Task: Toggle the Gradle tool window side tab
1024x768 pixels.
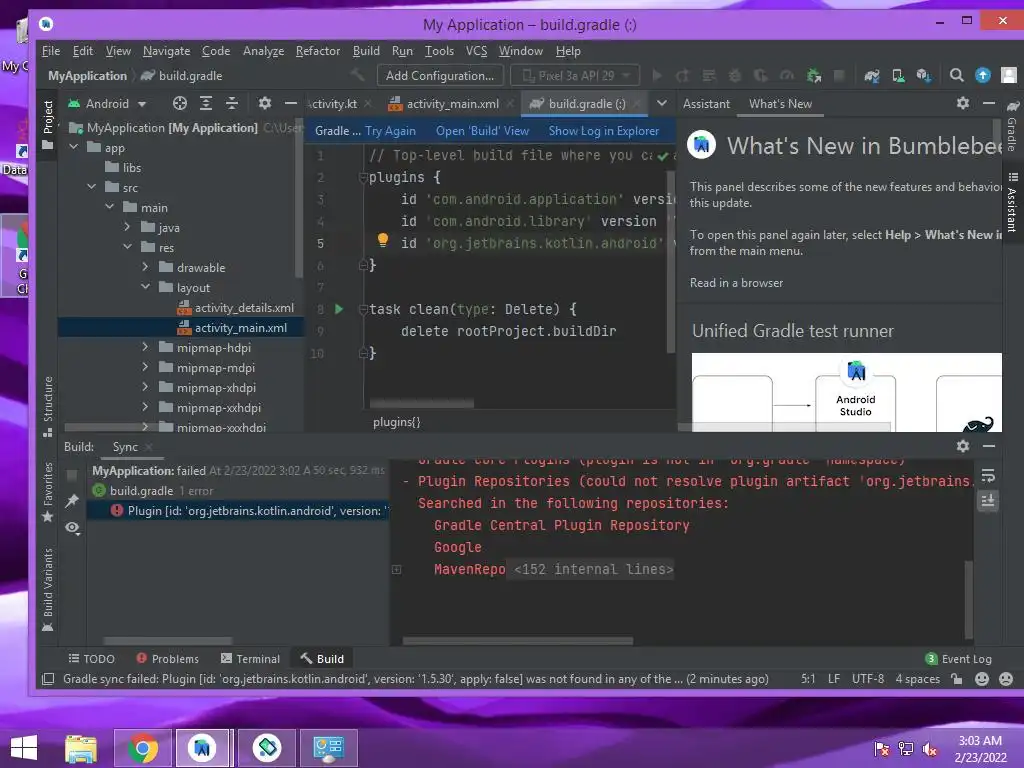Action: coord(1012,125)
